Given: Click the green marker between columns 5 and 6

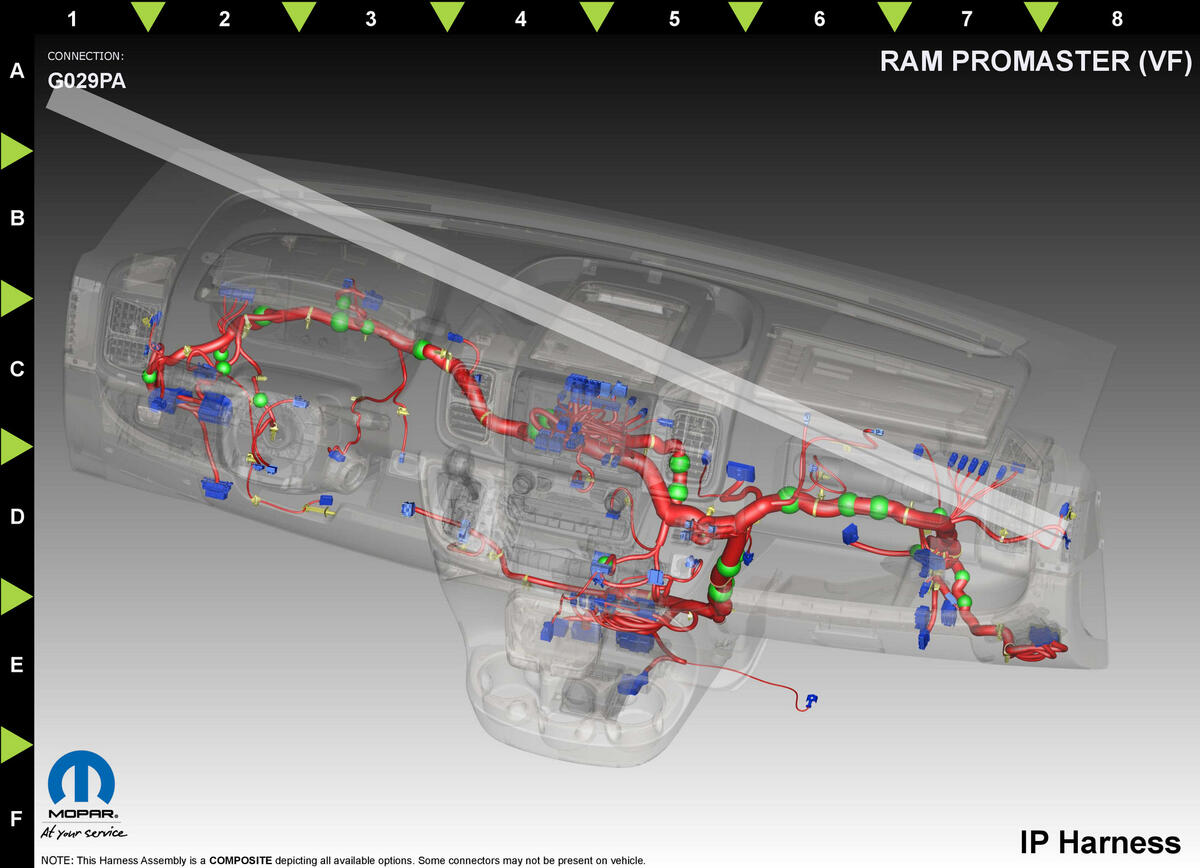Looking at the screenshot, I should 745,16.
